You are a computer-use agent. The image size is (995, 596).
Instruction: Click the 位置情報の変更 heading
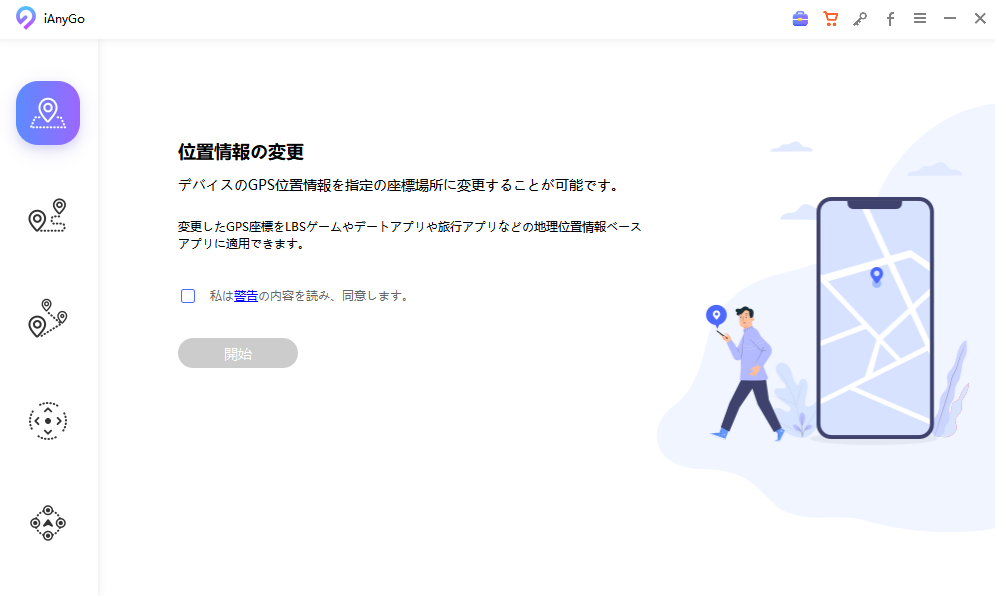tap(241, 152)
